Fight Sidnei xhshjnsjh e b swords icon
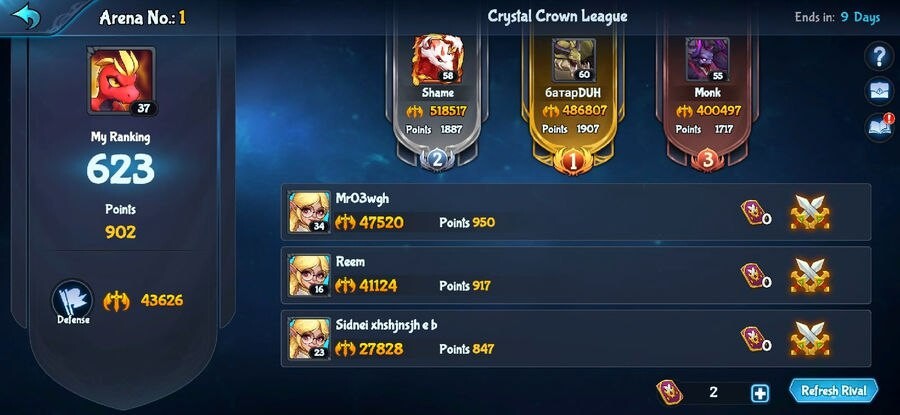The image size is (900, 415). coord(810,339)
